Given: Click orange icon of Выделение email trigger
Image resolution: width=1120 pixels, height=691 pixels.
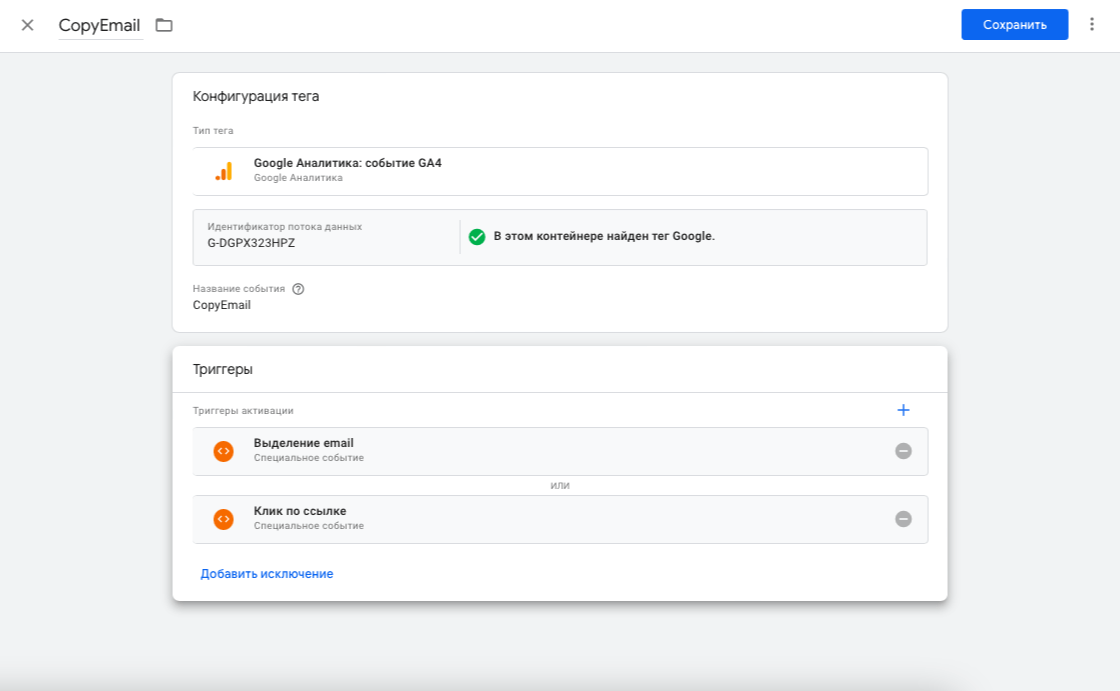Looking at the screenshot, I should 224,451.
